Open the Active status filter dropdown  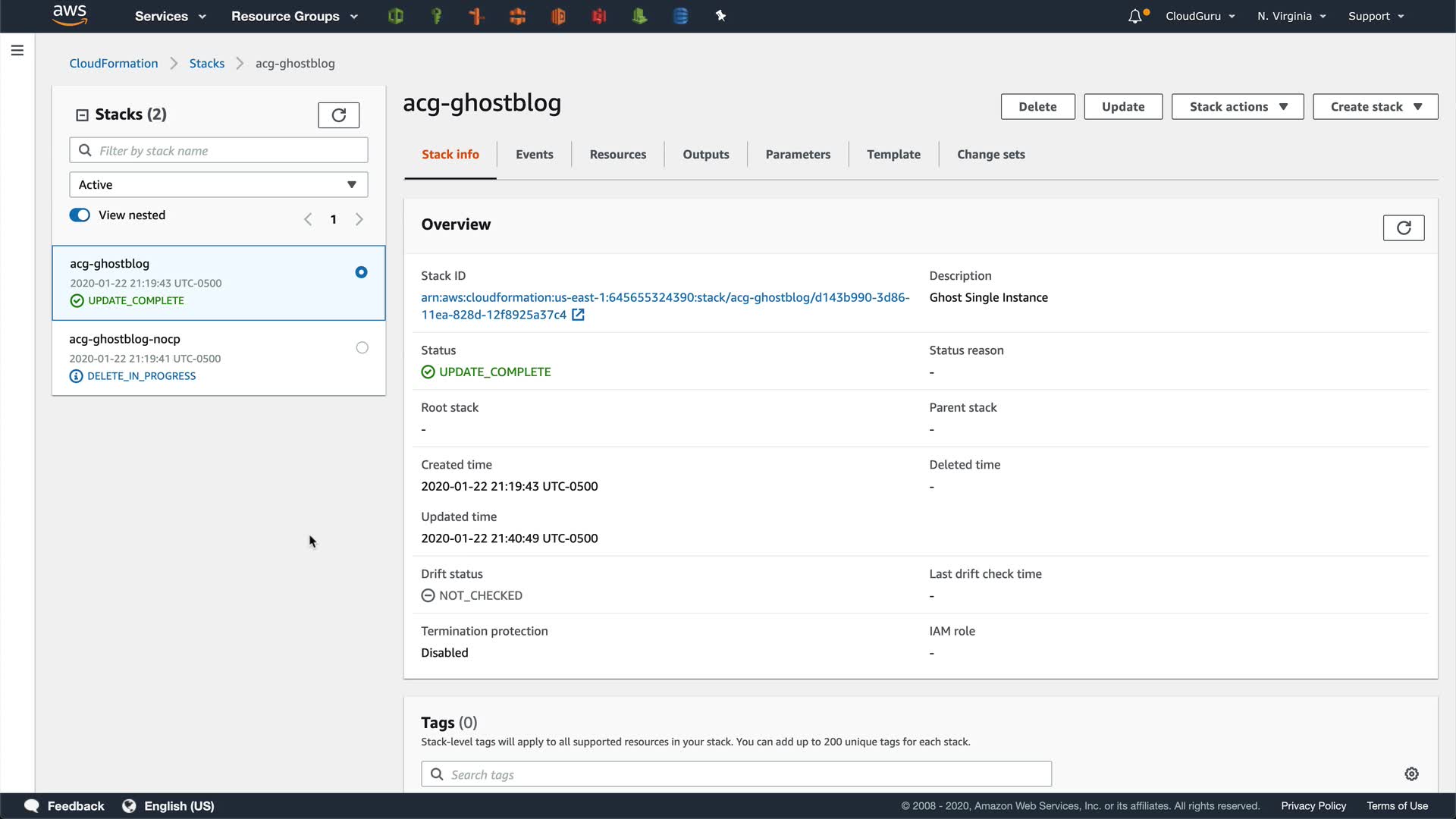pos(218,185)
